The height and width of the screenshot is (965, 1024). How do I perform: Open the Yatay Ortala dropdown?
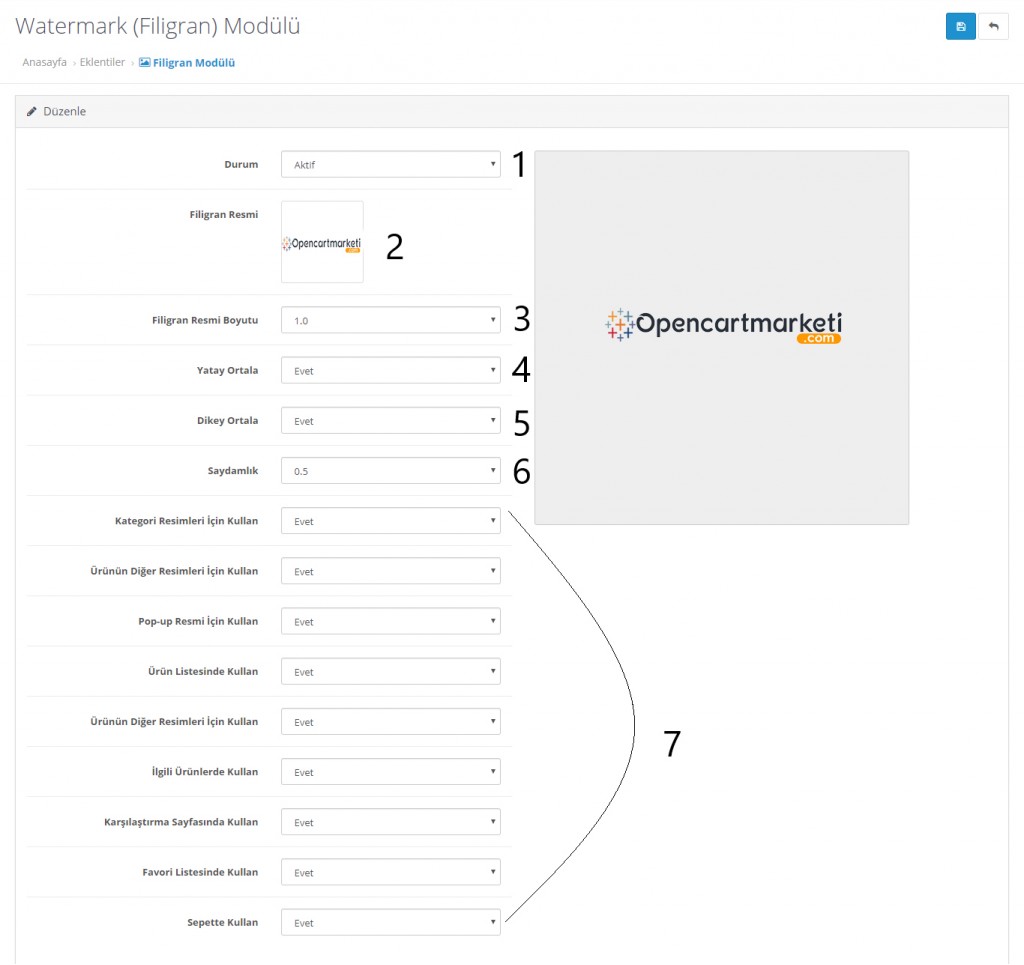[x=390, y=370]
